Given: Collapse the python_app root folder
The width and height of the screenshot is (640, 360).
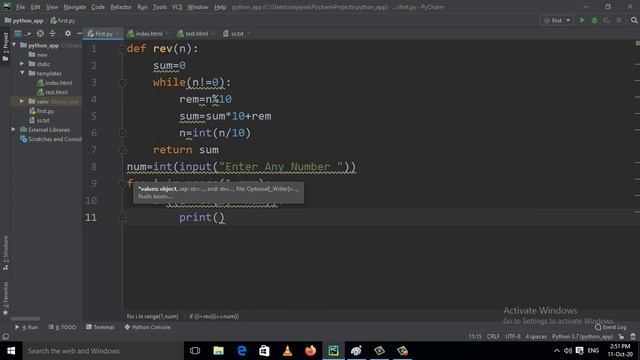Looking at the screenshot, I should pos(14,45).
